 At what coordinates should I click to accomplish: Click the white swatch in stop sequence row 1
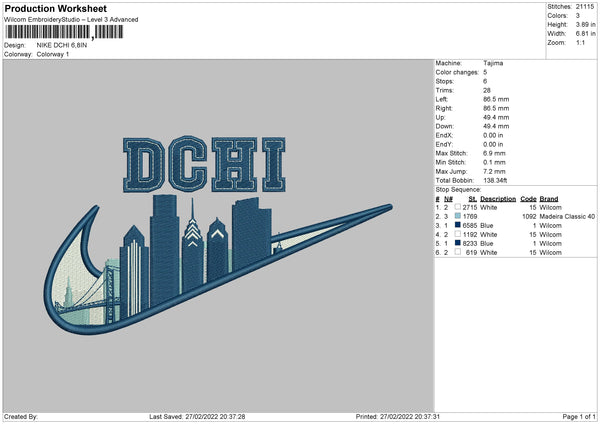point(458,207)
